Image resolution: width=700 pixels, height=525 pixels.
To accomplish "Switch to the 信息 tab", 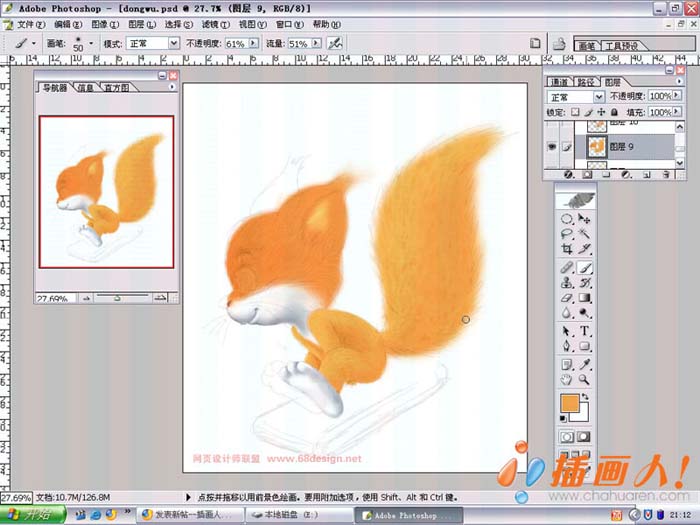I will [x=85, y=88].
